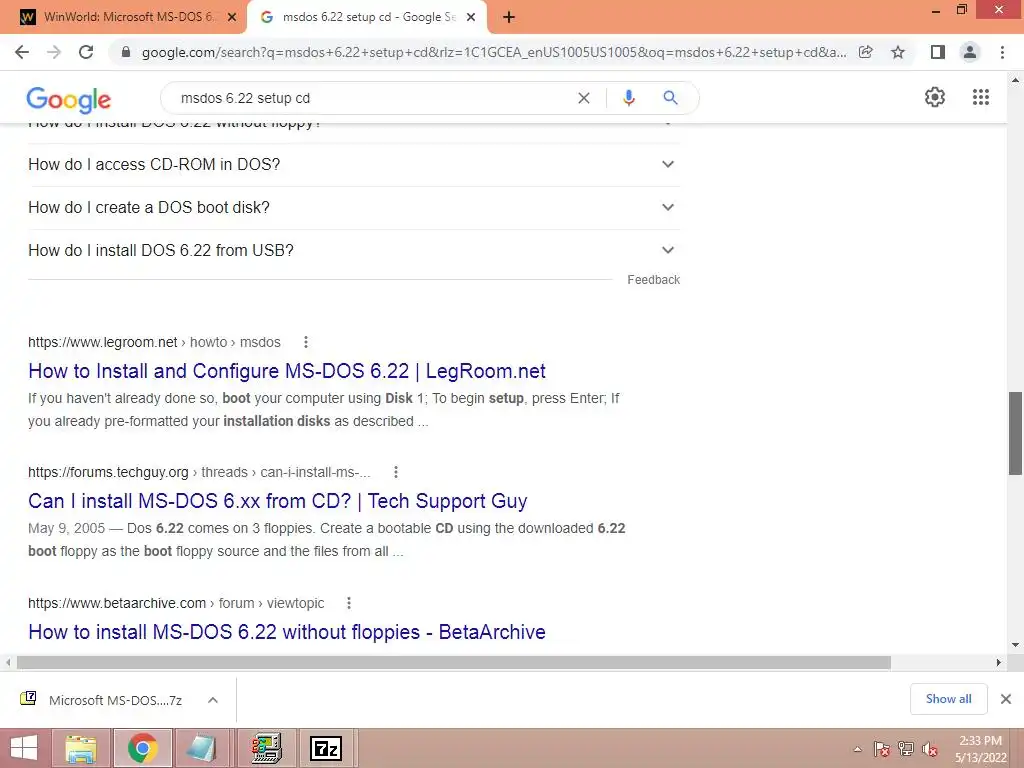Viewport: 1024px width, 768px height.
Task: Click the network tray icon
Action: (906, 749)
